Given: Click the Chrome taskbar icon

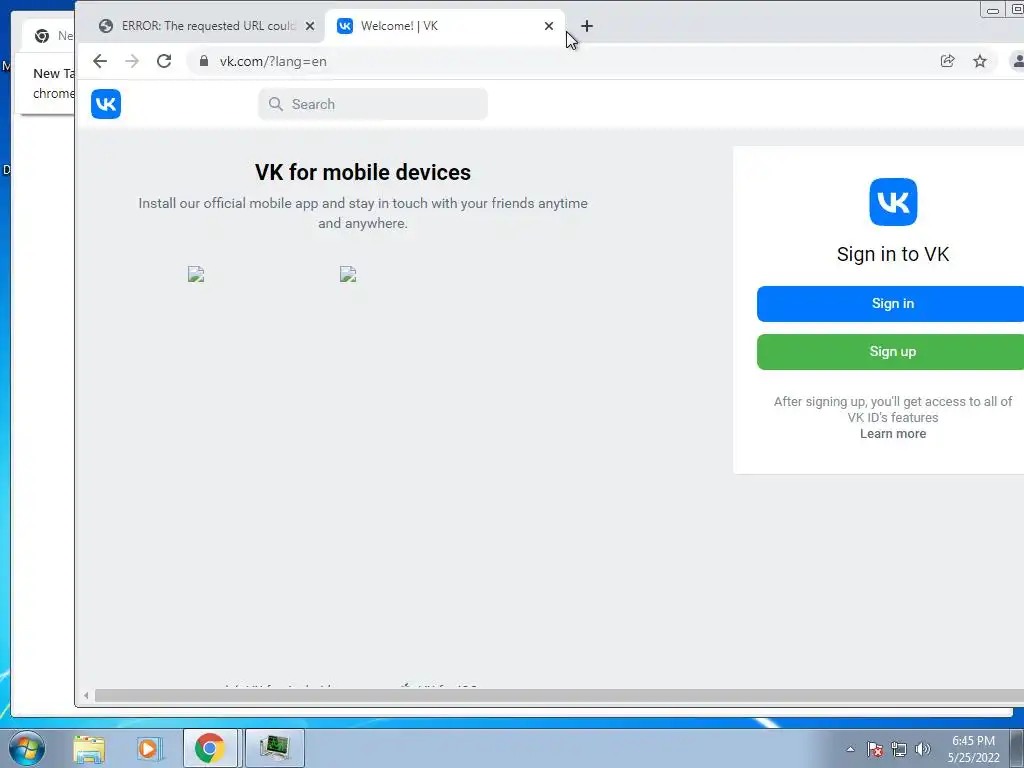Looking at the screenshot, I should point(210,748).
